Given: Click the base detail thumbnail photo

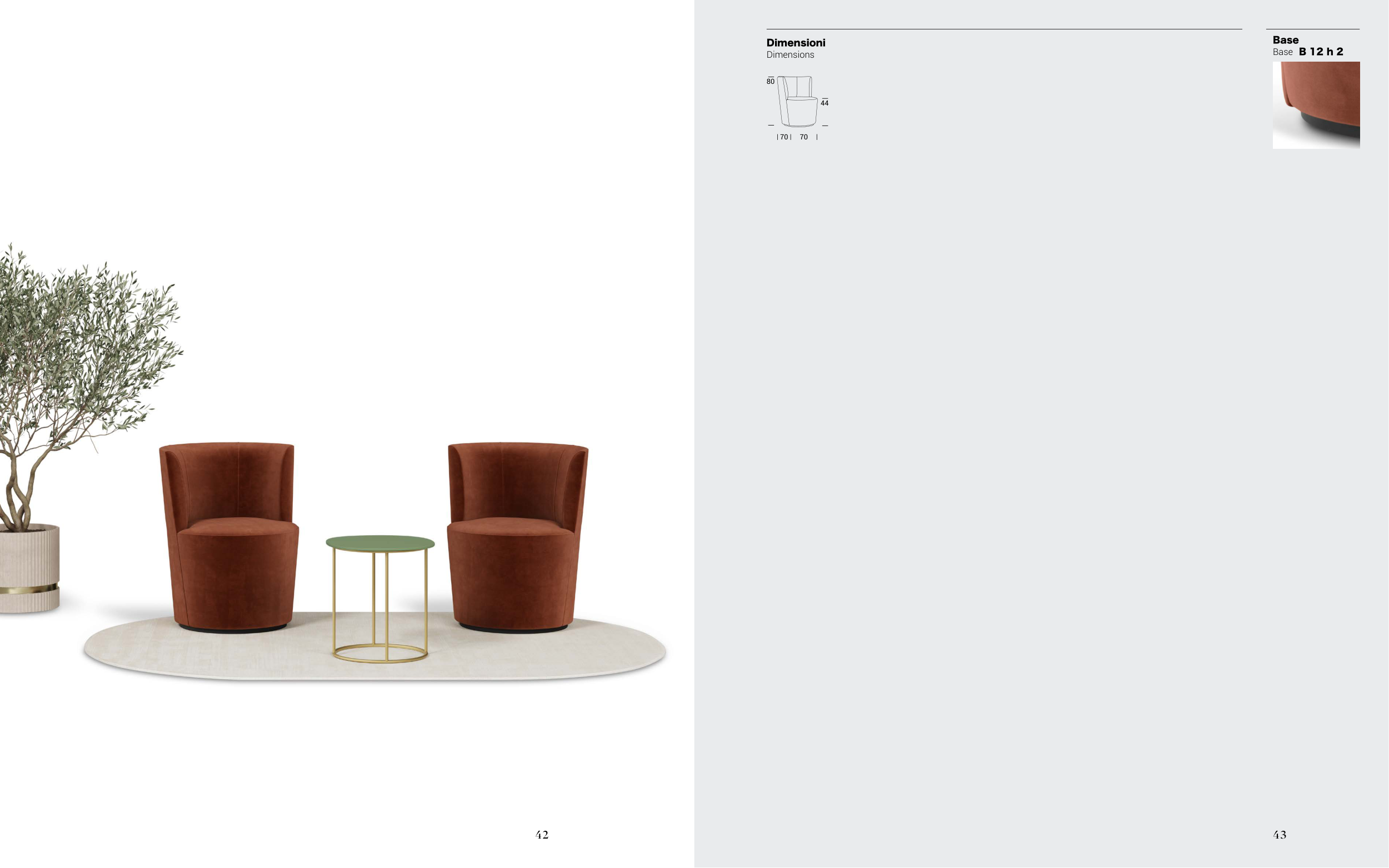Looking at the screenshot, I should click(1316, 105).
